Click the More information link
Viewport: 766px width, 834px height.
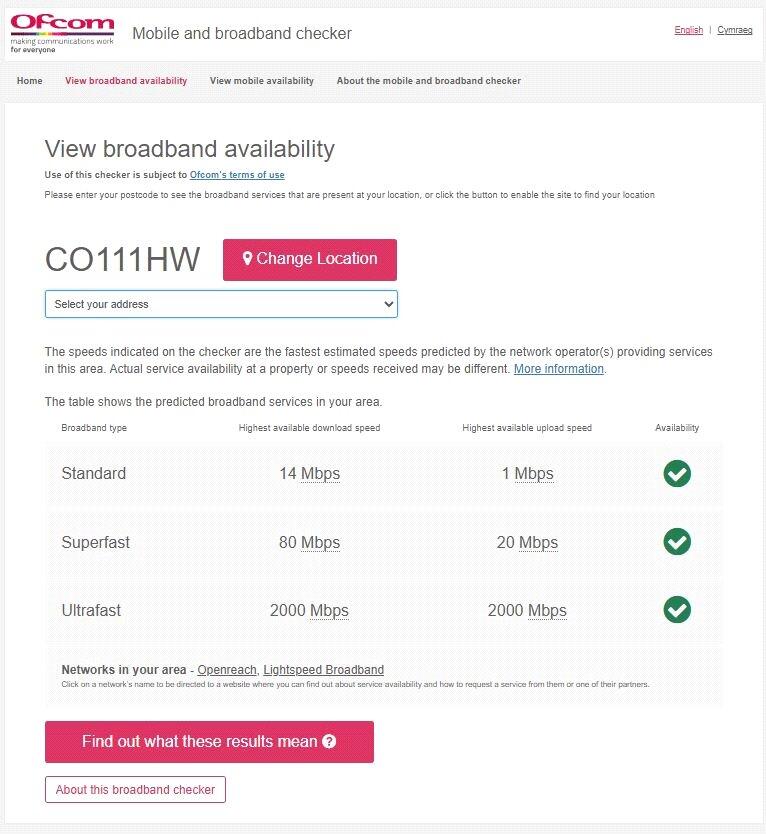558,369
